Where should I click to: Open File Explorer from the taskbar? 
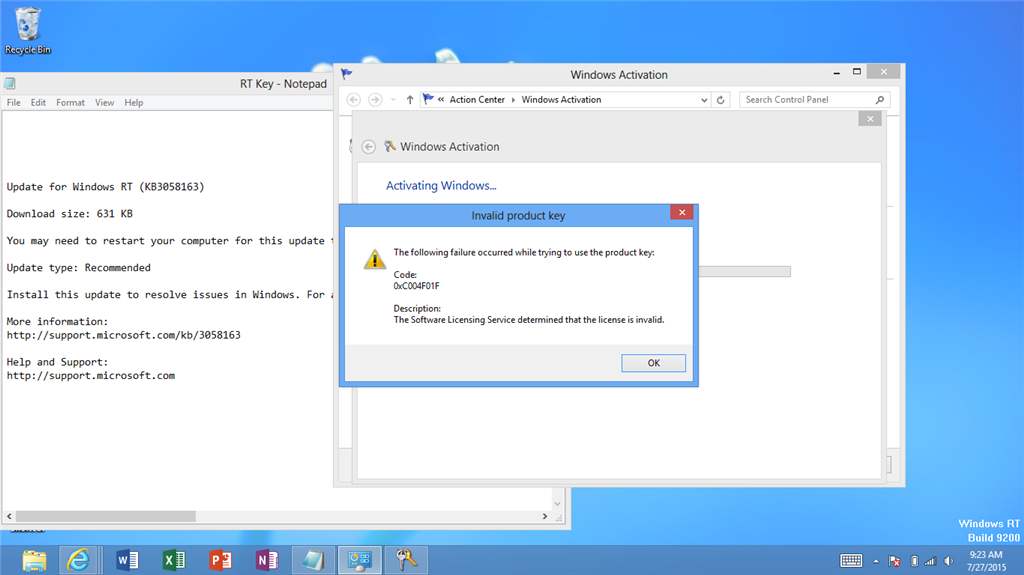(34, 561)
